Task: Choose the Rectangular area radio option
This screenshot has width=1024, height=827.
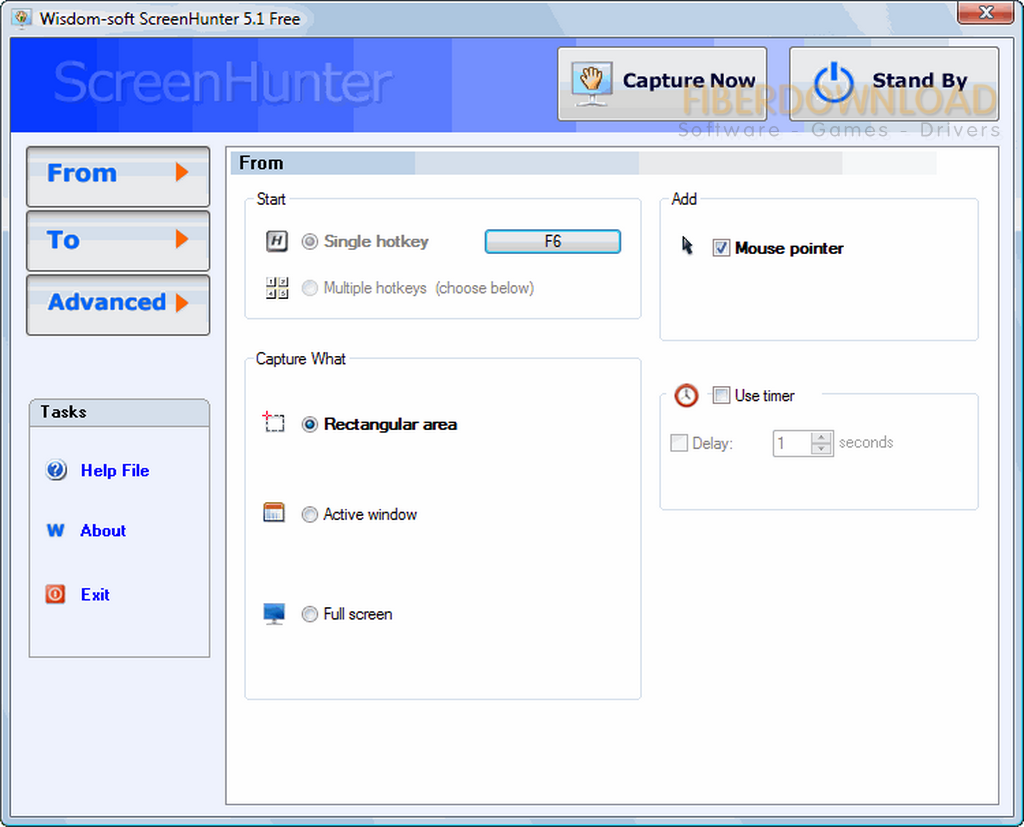Action: (310, 425)
